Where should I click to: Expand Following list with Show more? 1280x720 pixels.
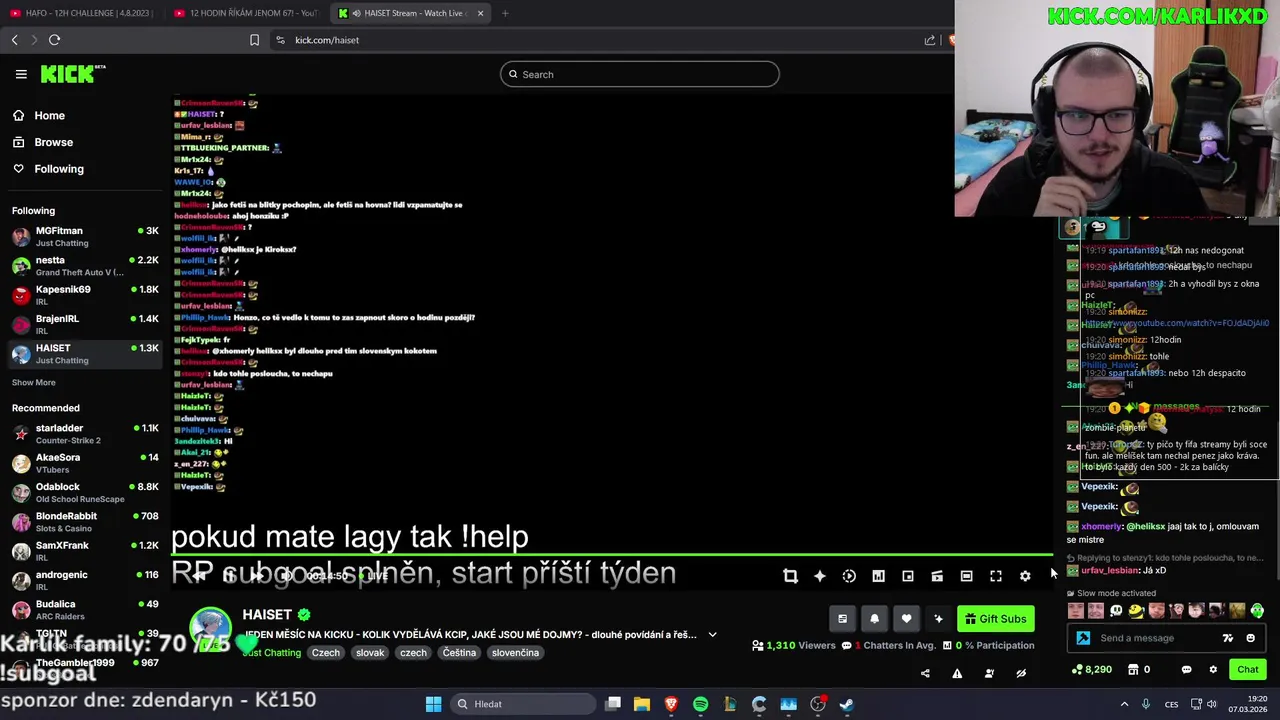tap(34, 382)
